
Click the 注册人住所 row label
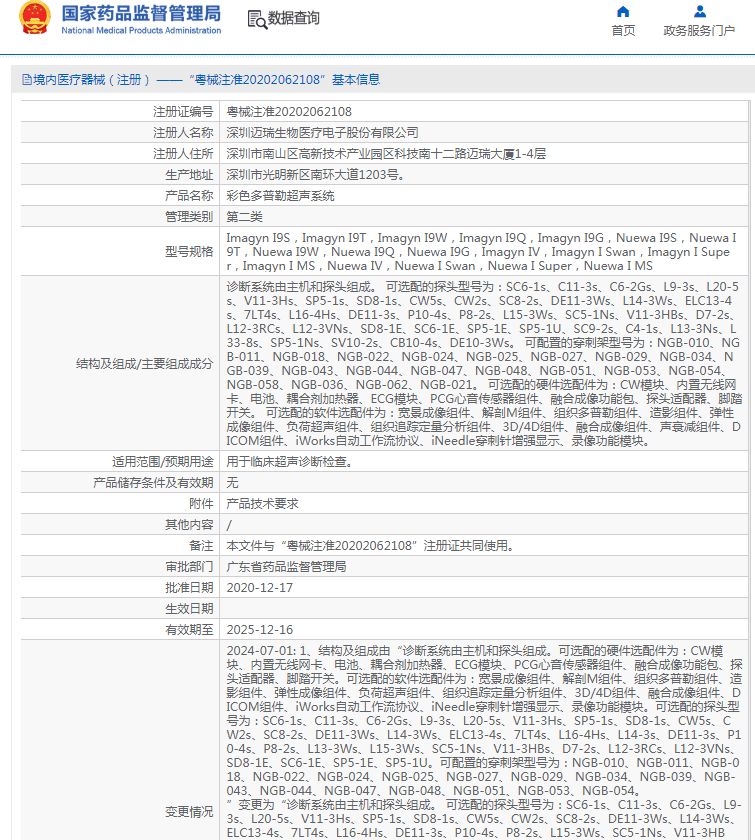pos(183,154)
